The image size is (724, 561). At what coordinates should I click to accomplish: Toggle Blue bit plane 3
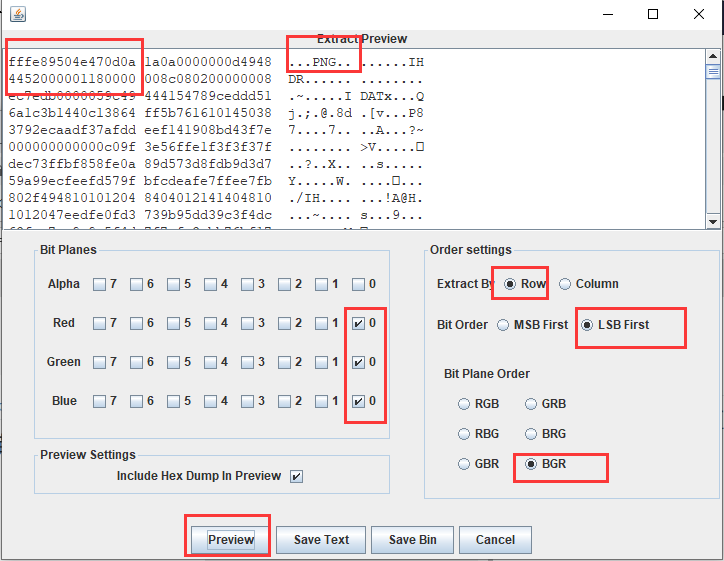(x=247, y=401)
